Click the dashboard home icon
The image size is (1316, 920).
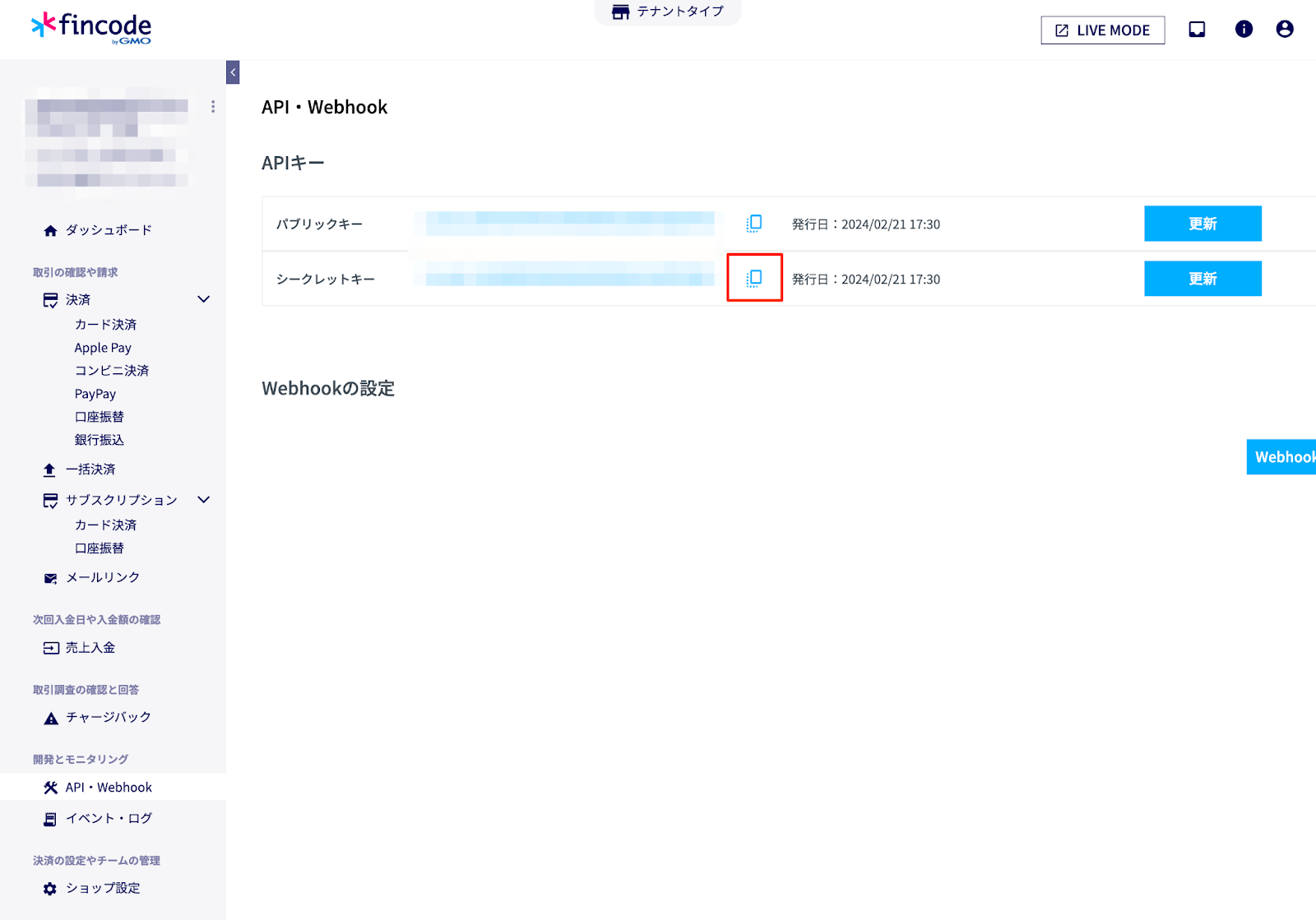tap(50, 231)
